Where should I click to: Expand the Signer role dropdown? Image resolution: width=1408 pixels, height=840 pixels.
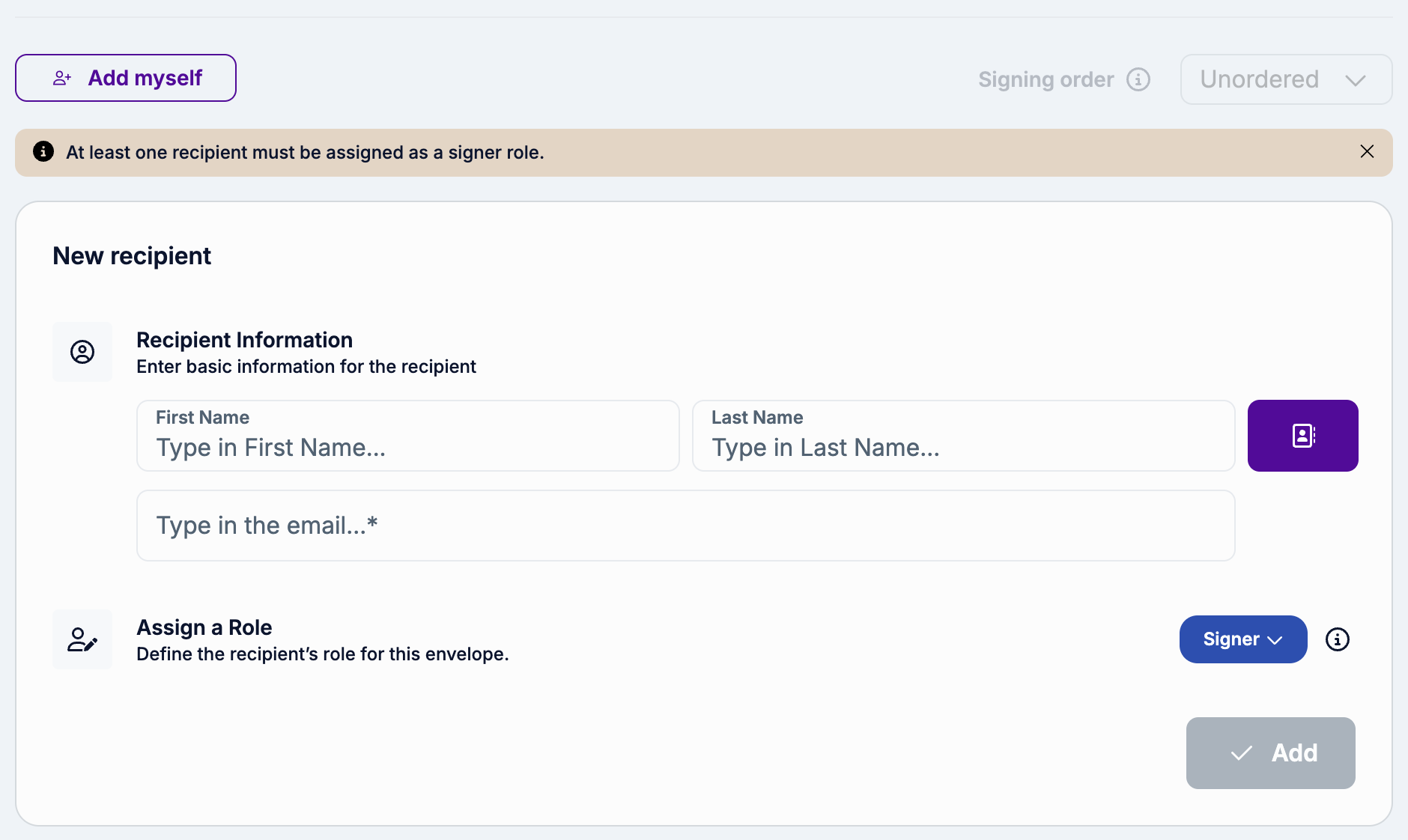coord(1242,639)
